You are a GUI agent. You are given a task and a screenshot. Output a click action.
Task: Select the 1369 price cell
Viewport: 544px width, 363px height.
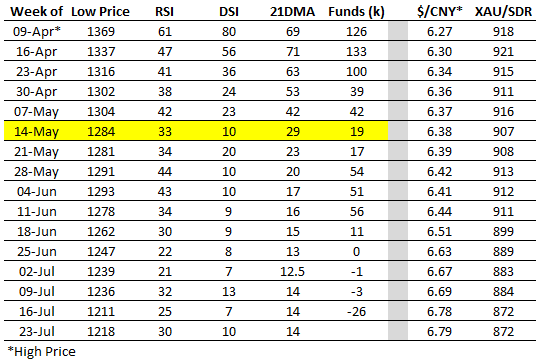(101, 32)
